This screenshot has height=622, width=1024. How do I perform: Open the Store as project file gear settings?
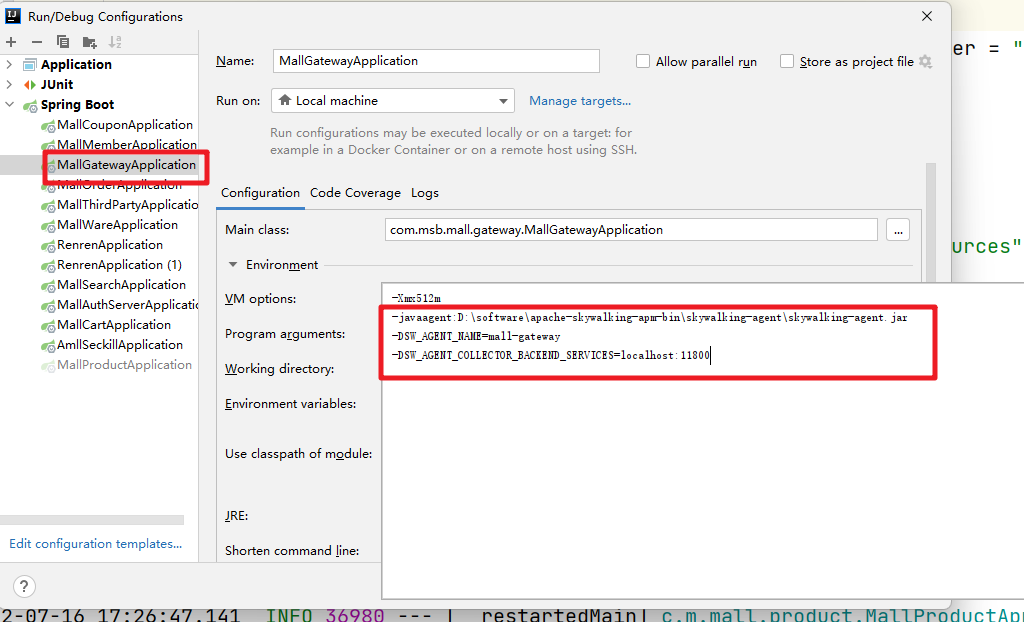click(925, 61)
